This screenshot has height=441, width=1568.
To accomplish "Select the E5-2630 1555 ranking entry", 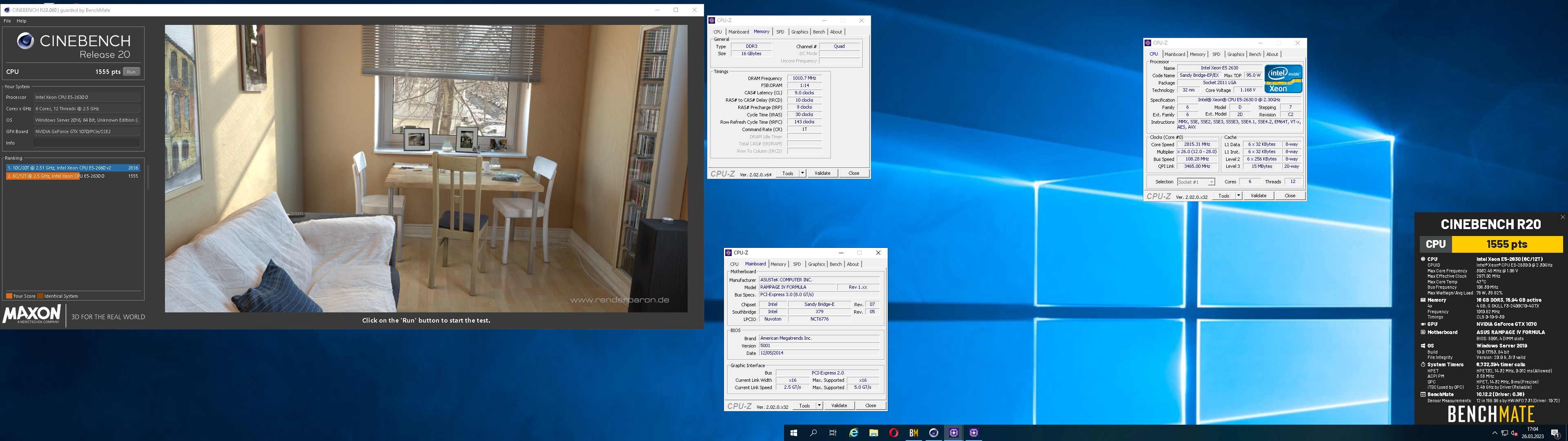I will pos(73,176).
